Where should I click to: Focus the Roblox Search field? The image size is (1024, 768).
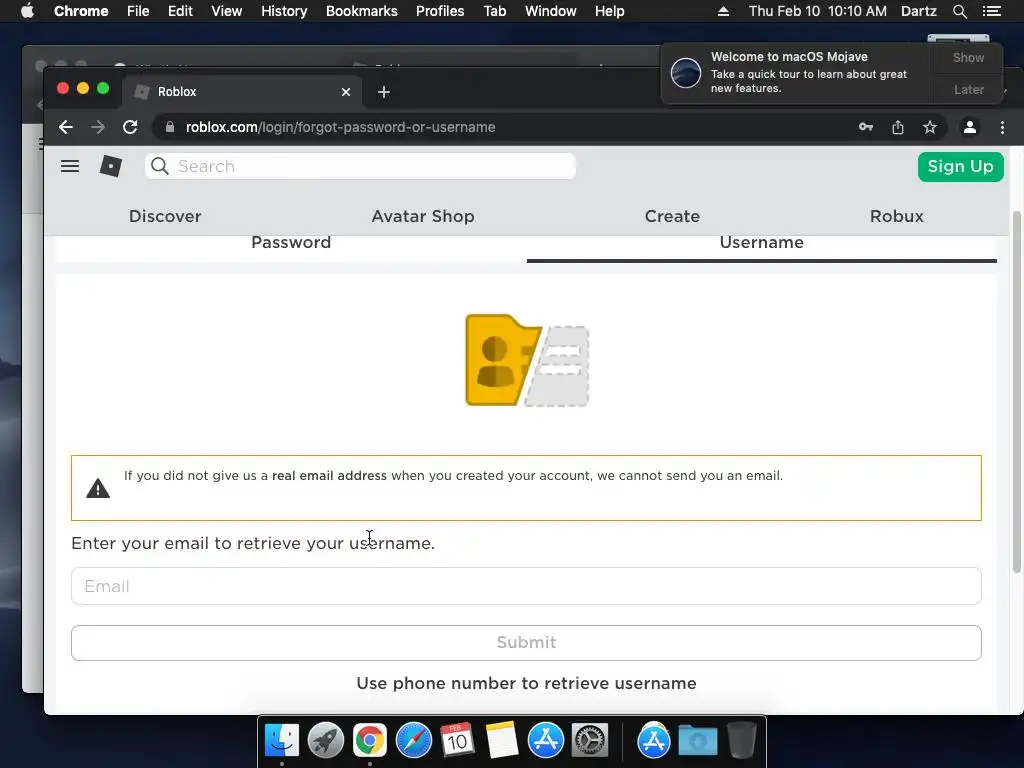(360, 166)
